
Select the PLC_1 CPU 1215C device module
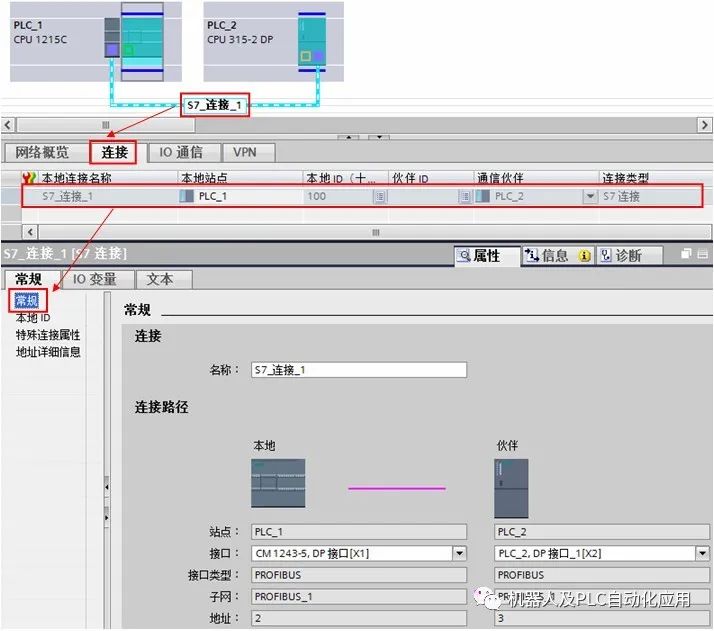pyautogui.click(x=142, y=42)
